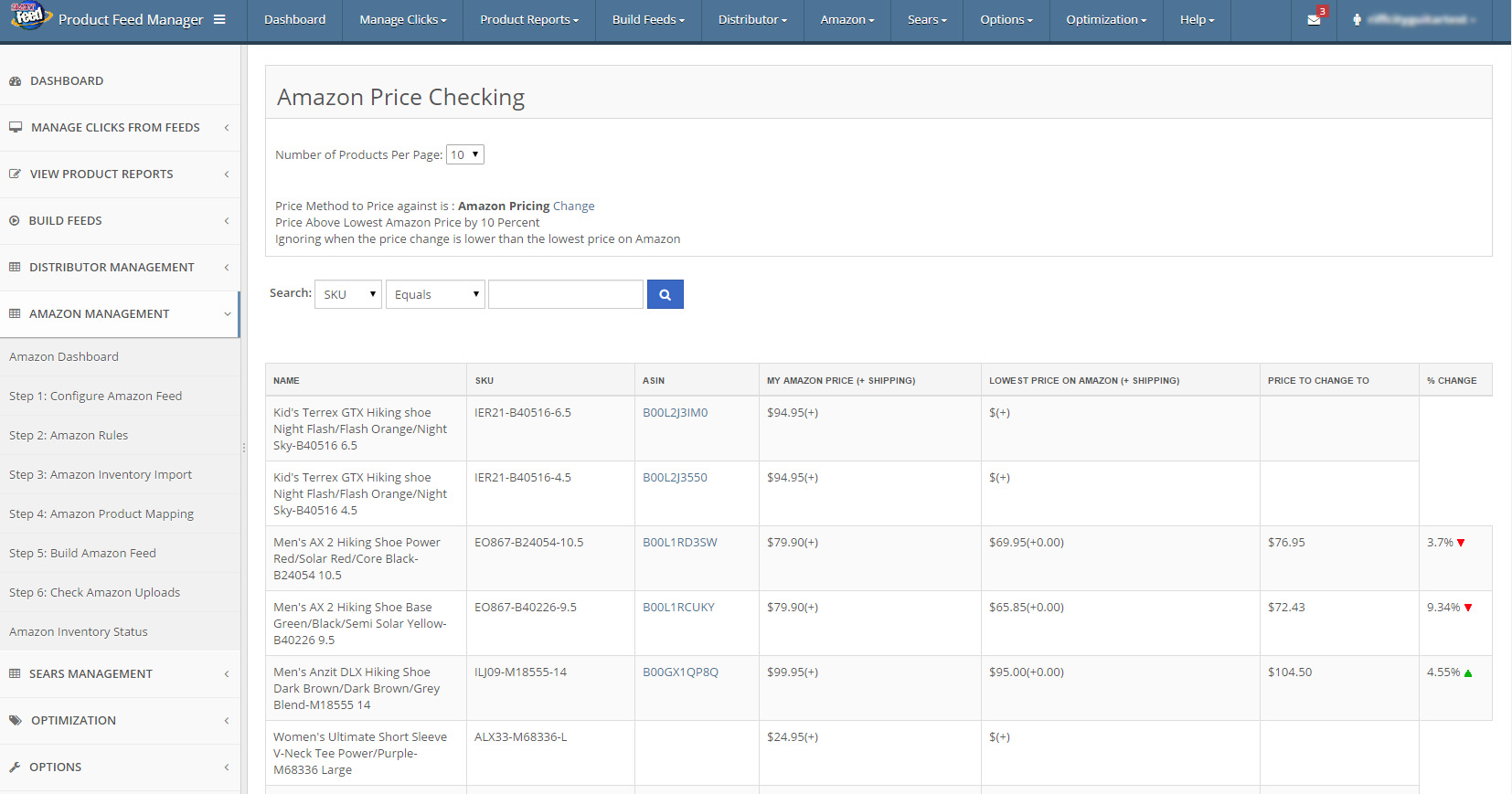This screenshot has height=794, width=1512.
Task: Open the Amazon top menu
Action: 847,20
